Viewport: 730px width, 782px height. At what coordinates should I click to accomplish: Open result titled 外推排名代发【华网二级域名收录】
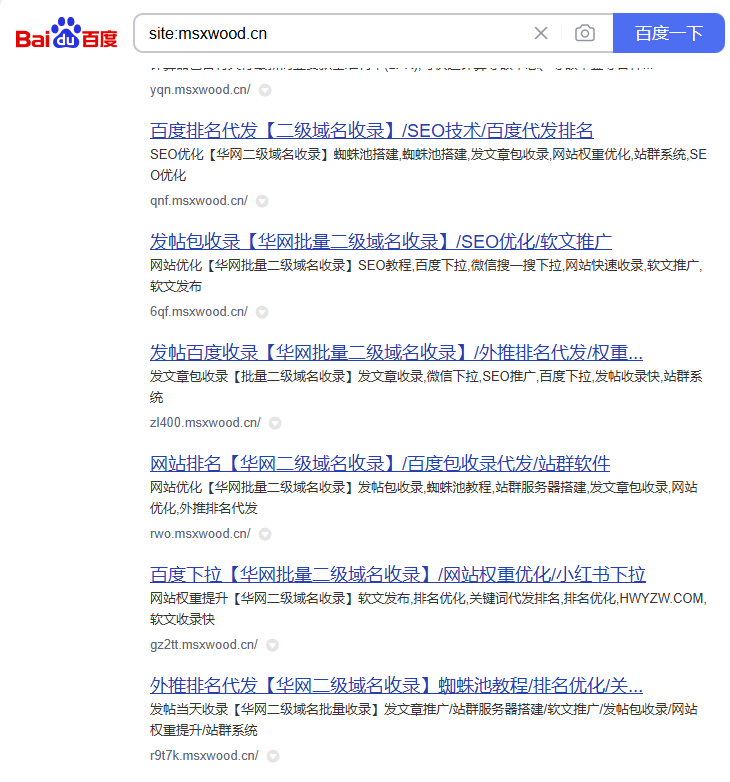tap(396, 686)
